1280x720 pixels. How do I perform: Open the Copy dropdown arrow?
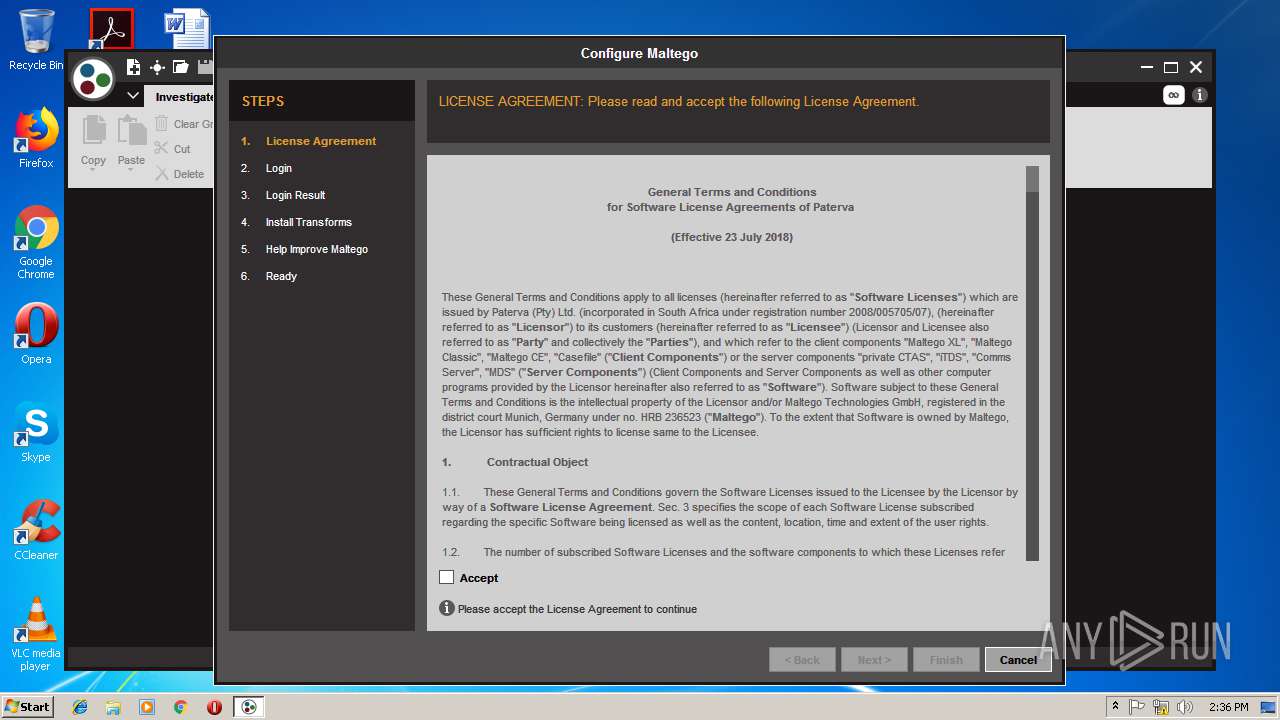[x=93, y=171]
